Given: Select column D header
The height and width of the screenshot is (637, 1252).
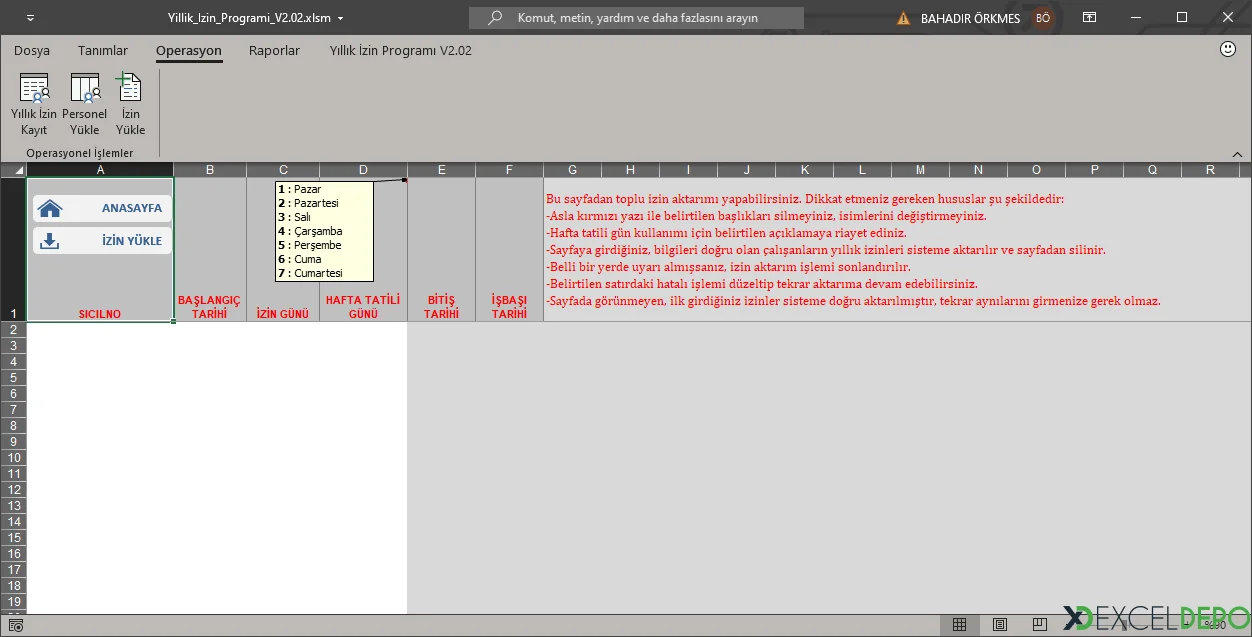Looking at the screenshot, I should [x=363, y=170].
